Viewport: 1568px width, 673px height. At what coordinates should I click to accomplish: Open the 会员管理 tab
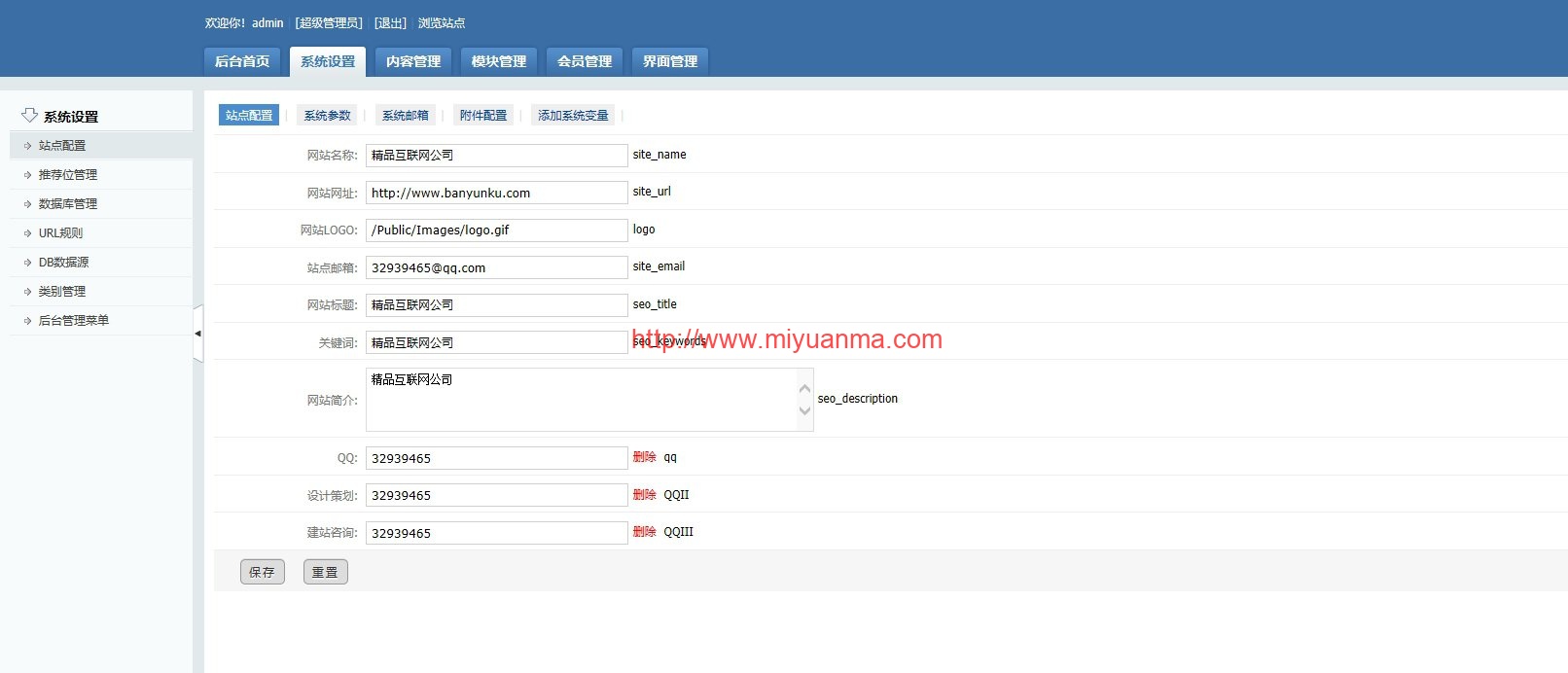pos(585,61)
